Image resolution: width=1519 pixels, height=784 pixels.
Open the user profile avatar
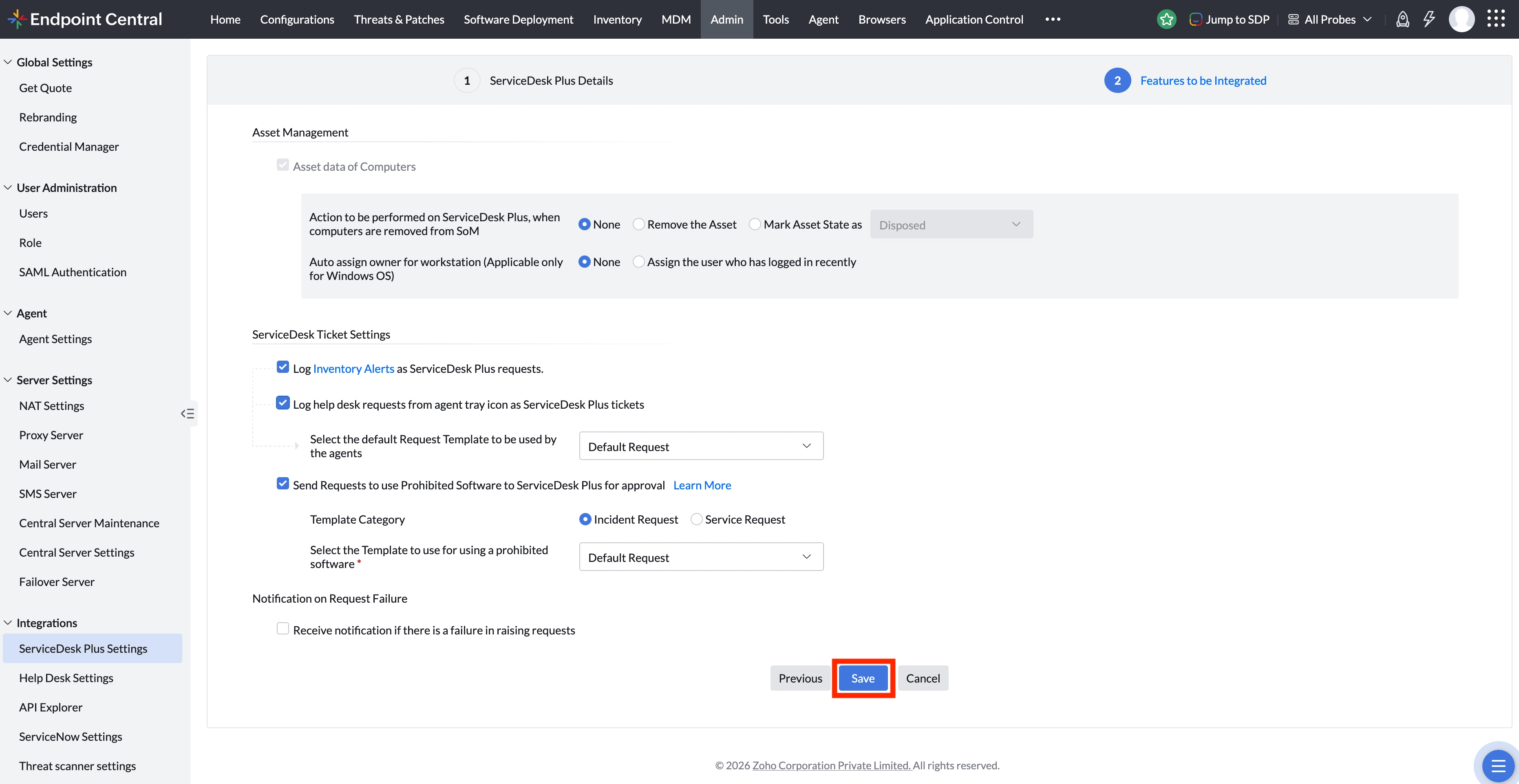(1462, 20)
